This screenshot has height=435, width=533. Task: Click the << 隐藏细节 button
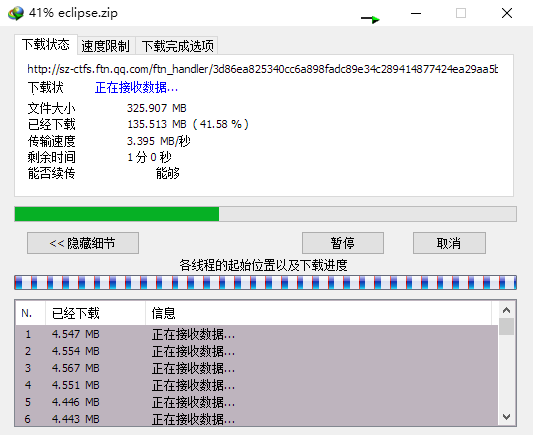tap(83, 243)
